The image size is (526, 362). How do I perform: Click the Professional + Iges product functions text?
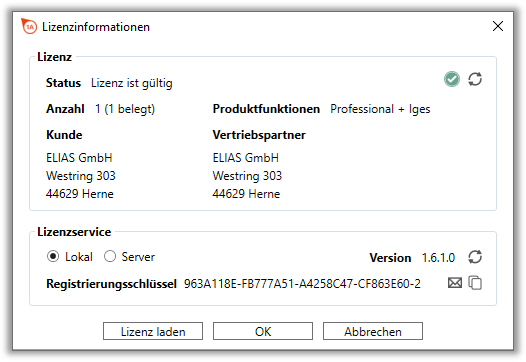tap(380, 109)
